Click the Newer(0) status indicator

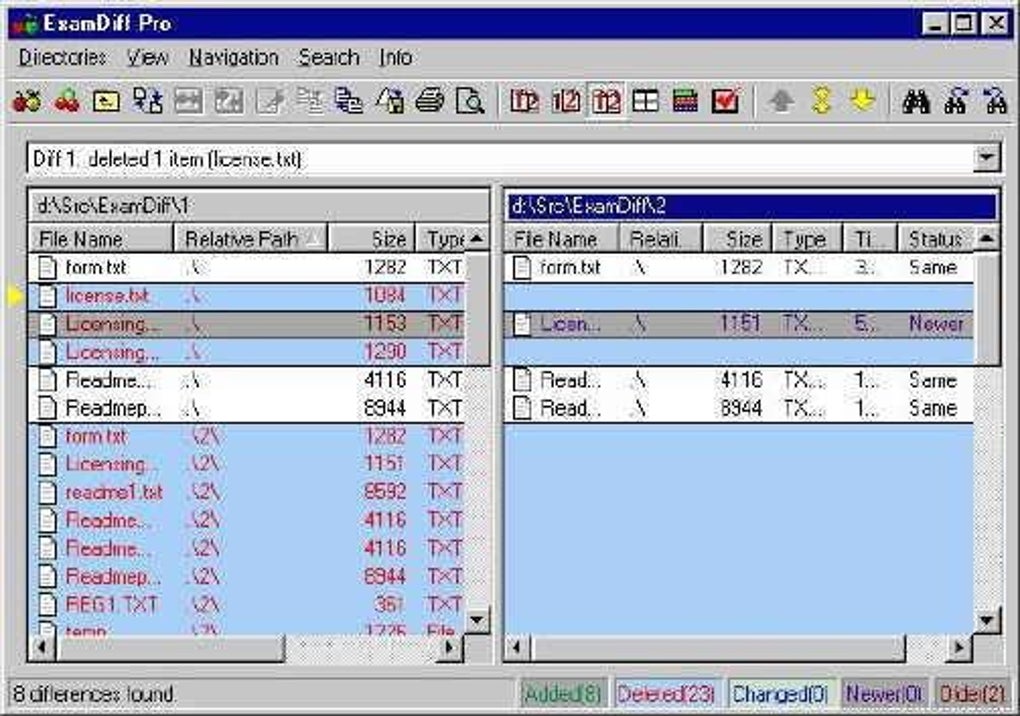(884, 695)
